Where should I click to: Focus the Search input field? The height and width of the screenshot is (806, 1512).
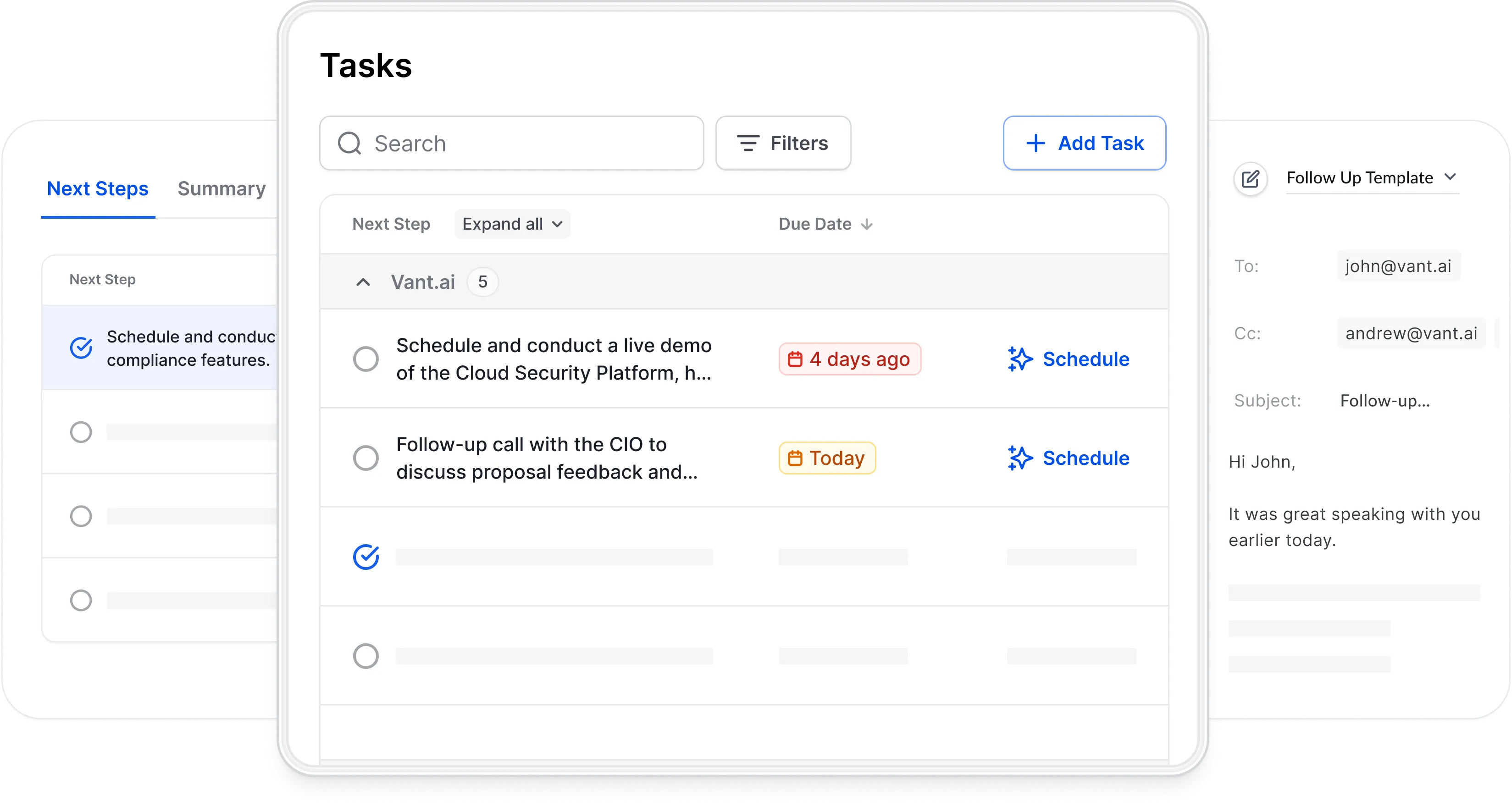[x=511, y=143]
